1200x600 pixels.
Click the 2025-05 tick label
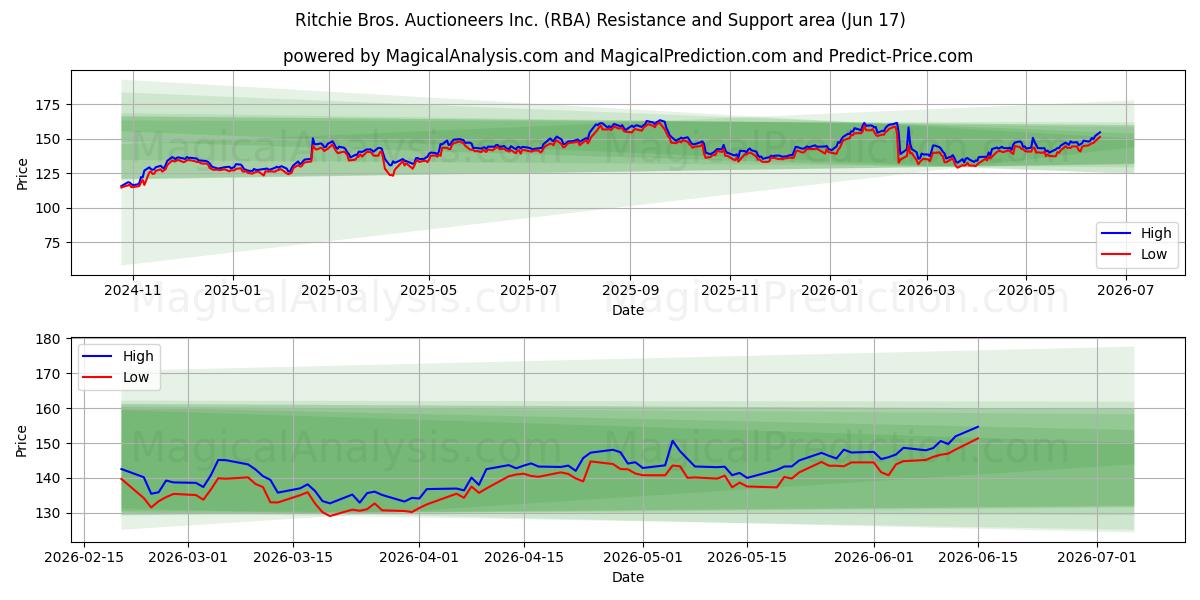tap(429, 290)
